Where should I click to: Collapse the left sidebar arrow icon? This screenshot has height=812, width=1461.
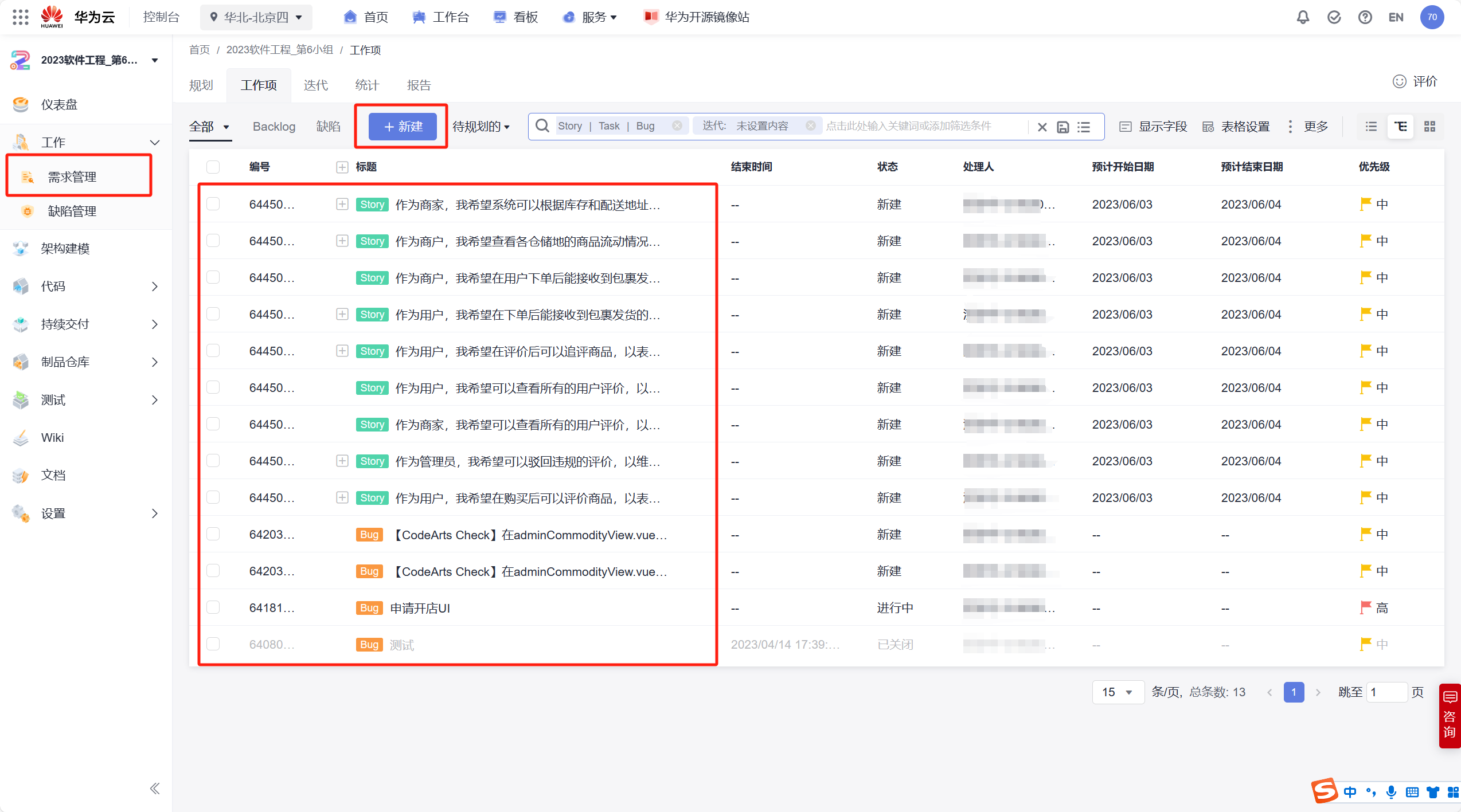coord(154,789)
